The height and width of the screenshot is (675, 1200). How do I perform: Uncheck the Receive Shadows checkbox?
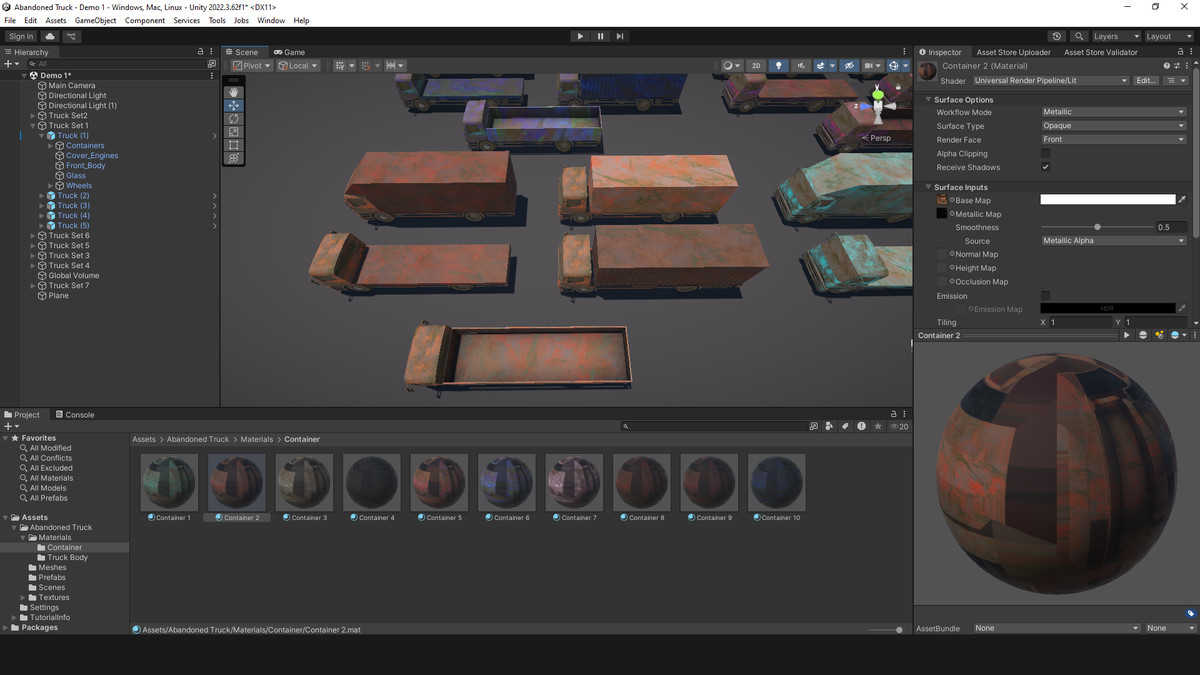1046,167
